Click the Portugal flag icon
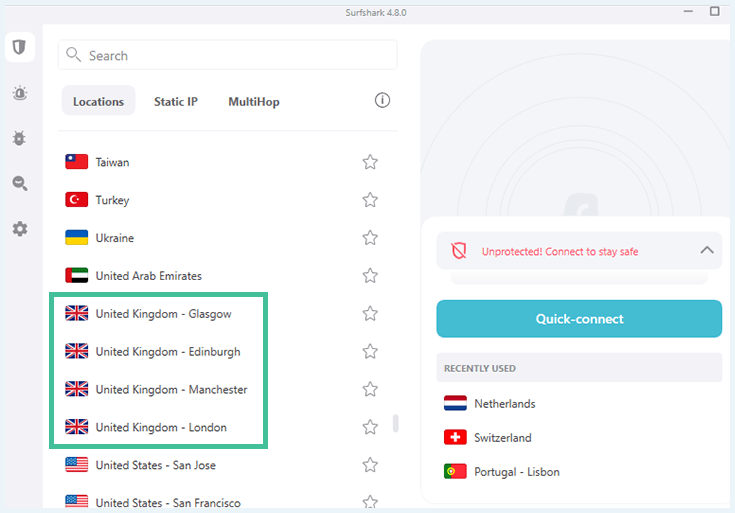The width and height of the screenshot is (735, 513). pos(455,471)
